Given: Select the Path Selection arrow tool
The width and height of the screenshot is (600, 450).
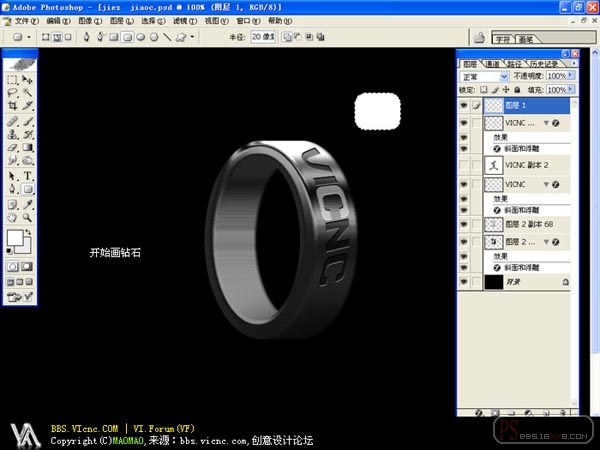Looking at the screenshot, I should [x=12, y=176].
